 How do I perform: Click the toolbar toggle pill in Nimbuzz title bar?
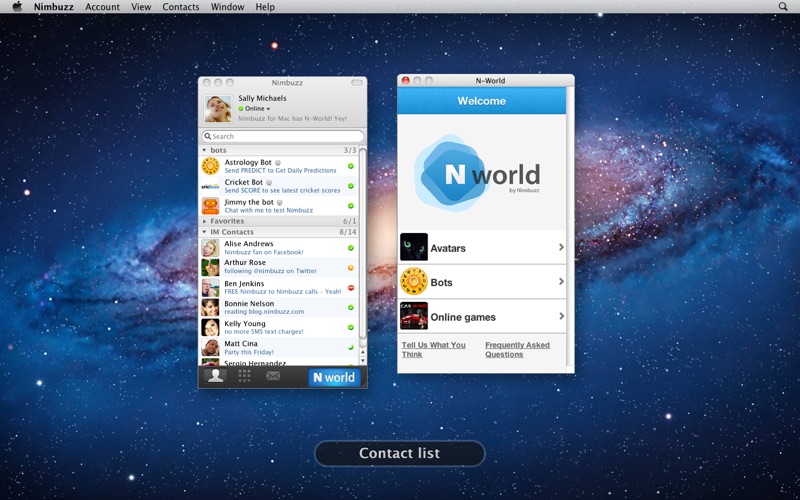(357, 82)
